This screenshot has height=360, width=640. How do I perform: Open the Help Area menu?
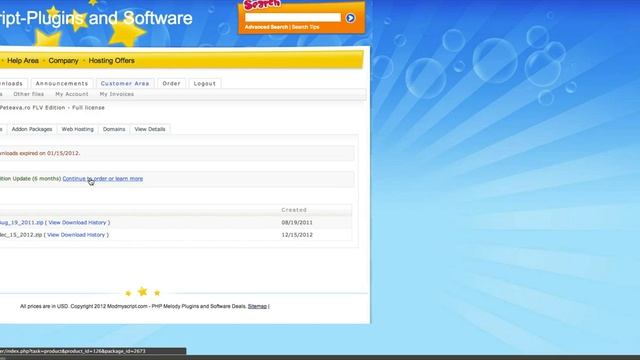(x=23, y=60)
